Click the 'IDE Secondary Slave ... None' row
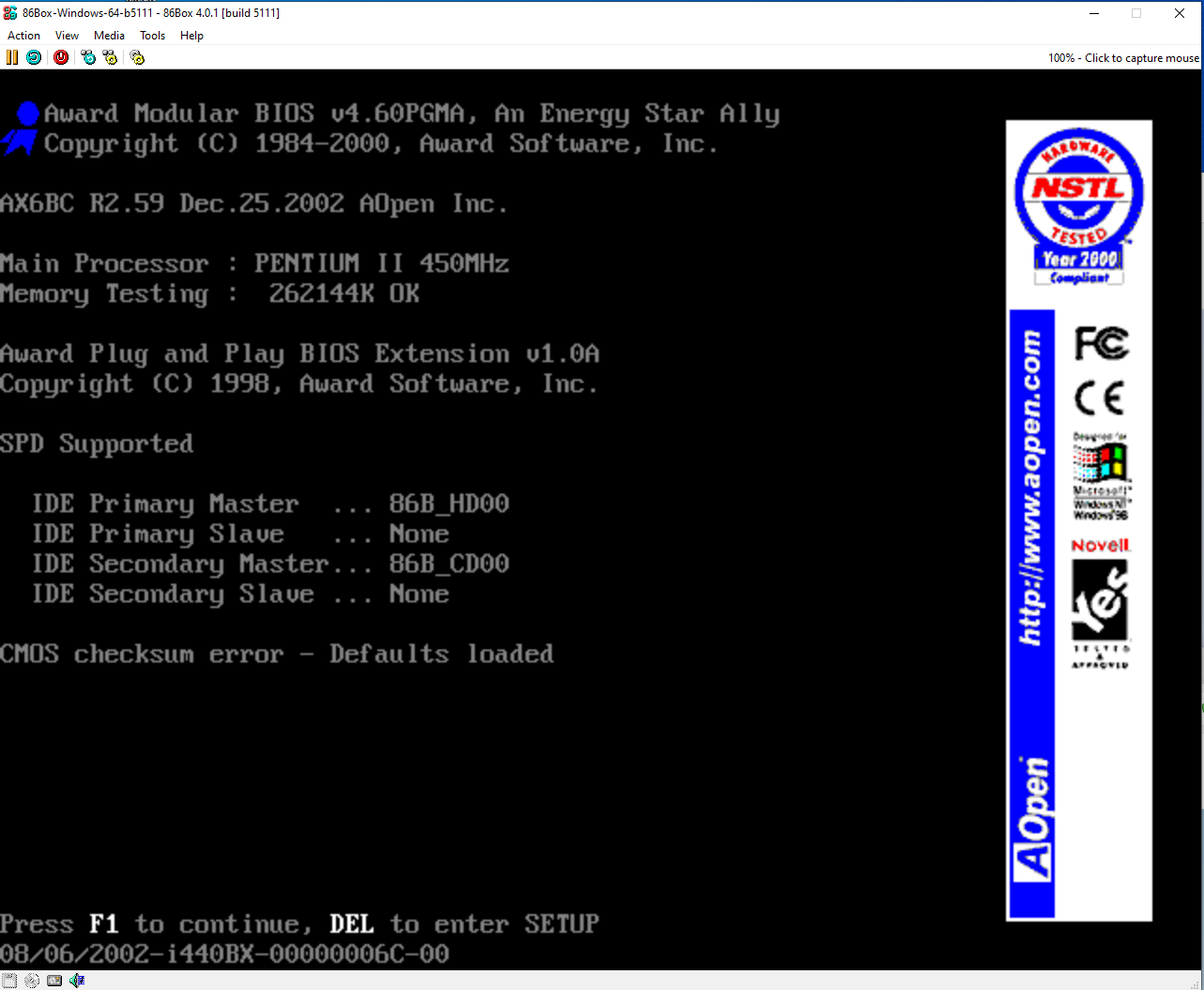Viewport: 1204px width, 990px height. [x=241, y=594]
